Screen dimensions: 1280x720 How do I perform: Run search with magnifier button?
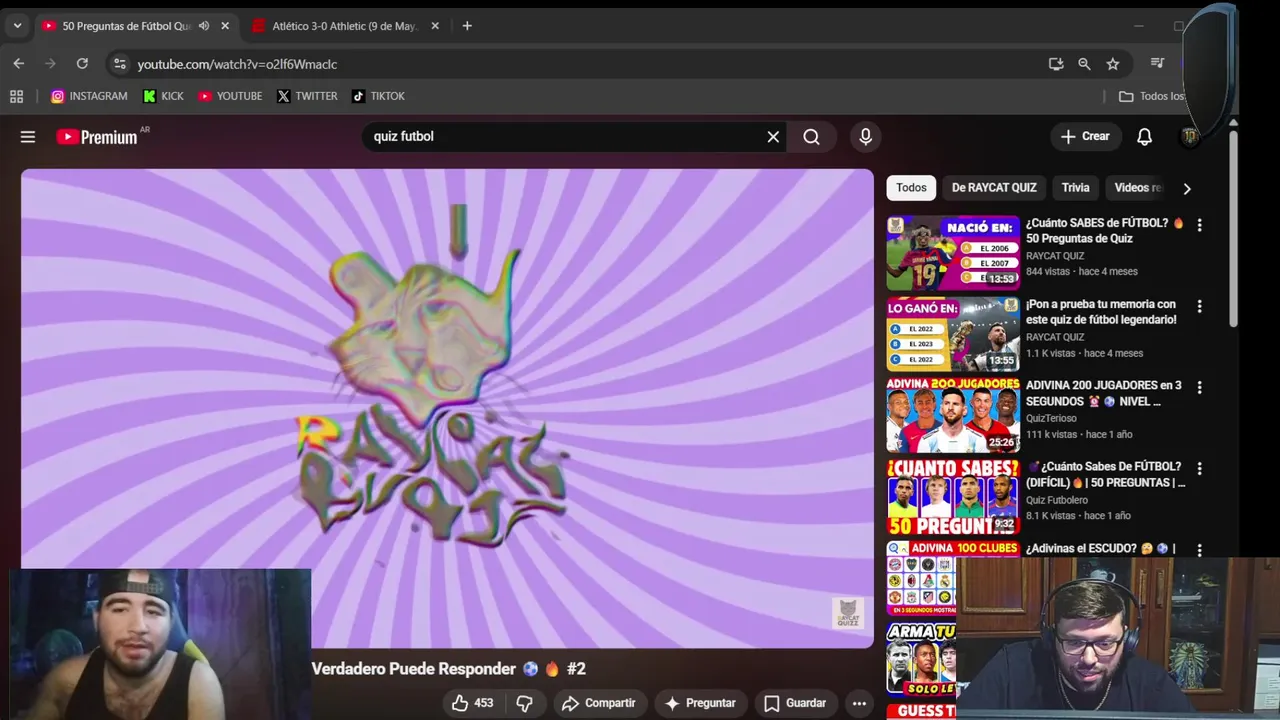click(x=811, y=137)
